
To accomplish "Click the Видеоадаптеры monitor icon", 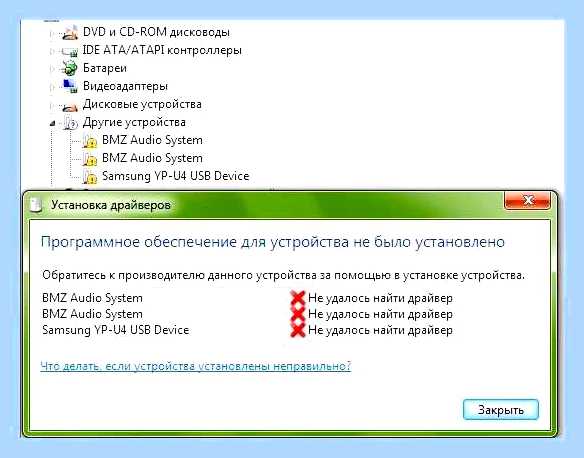I will click(x=70, y=86).
